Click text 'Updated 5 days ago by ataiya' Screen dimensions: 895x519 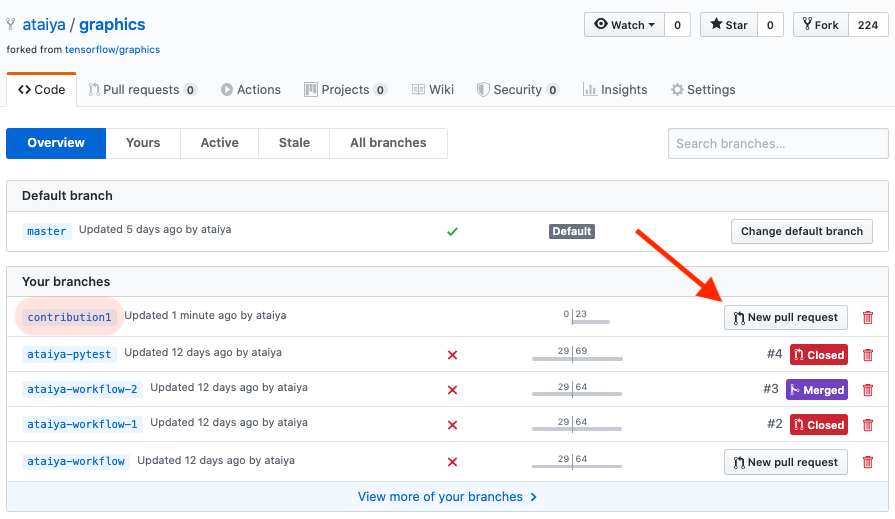click(x=155, y=230)
